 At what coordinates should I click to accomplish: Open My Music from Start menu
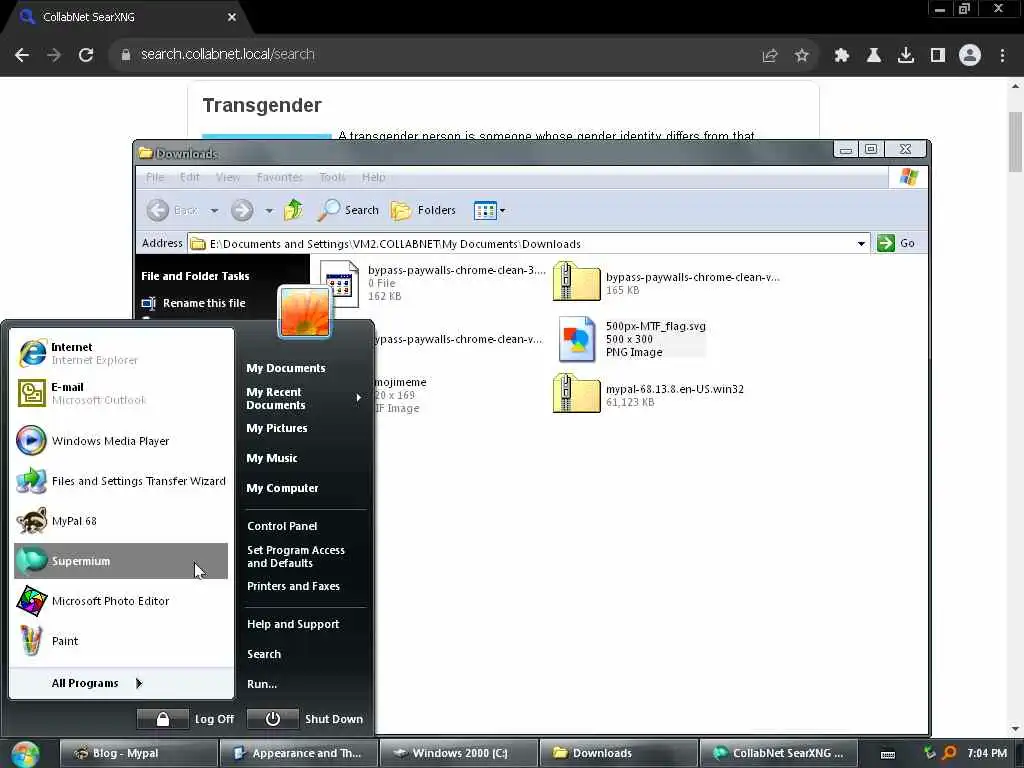(272, 458)
